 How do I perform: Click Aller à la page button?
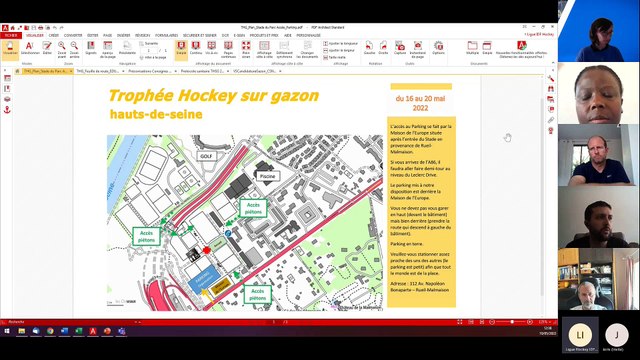(153, 58)
